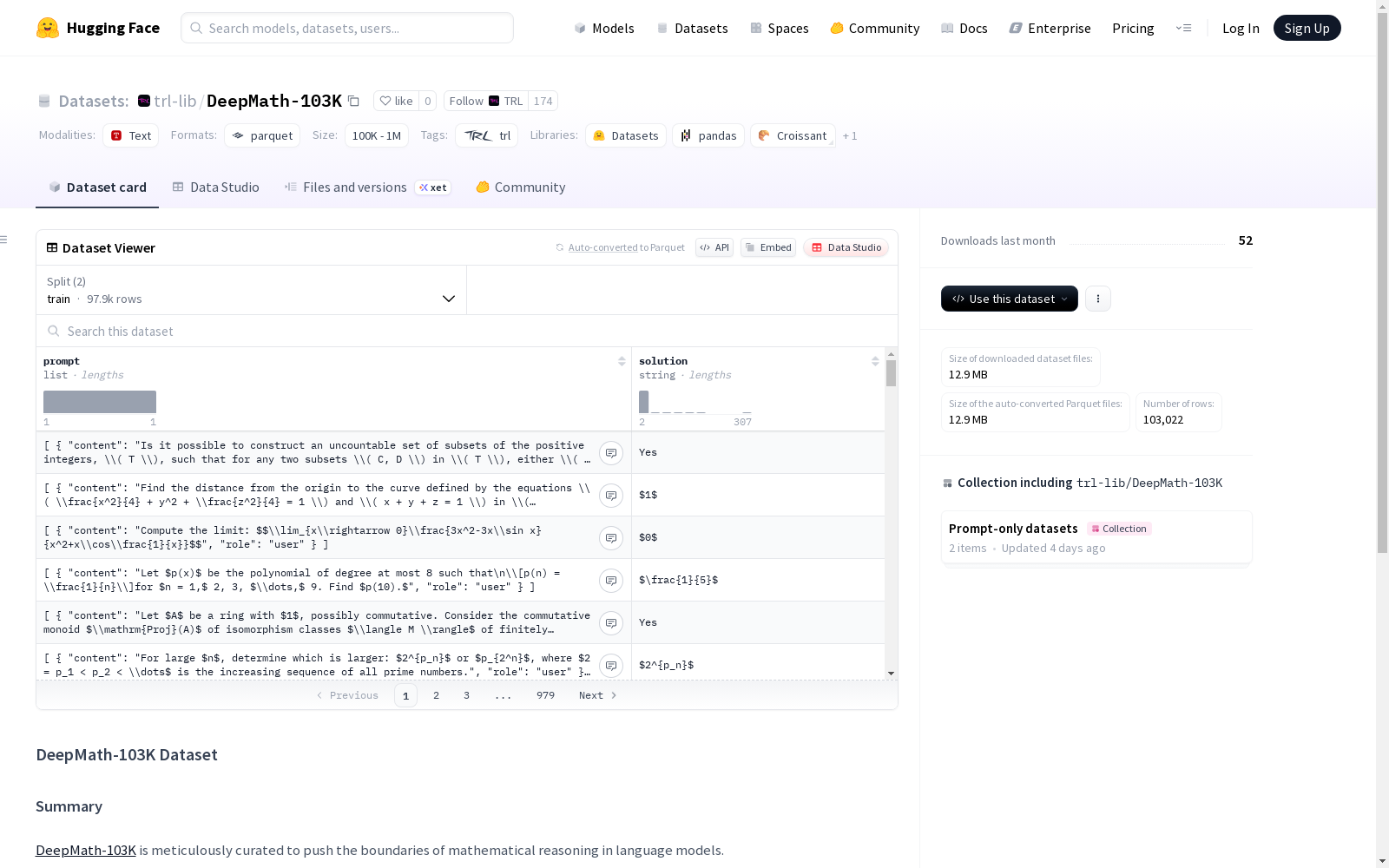The image size is (1389, 868).
Task: Go to page 3 of the dataset
Action: point(466,695)
